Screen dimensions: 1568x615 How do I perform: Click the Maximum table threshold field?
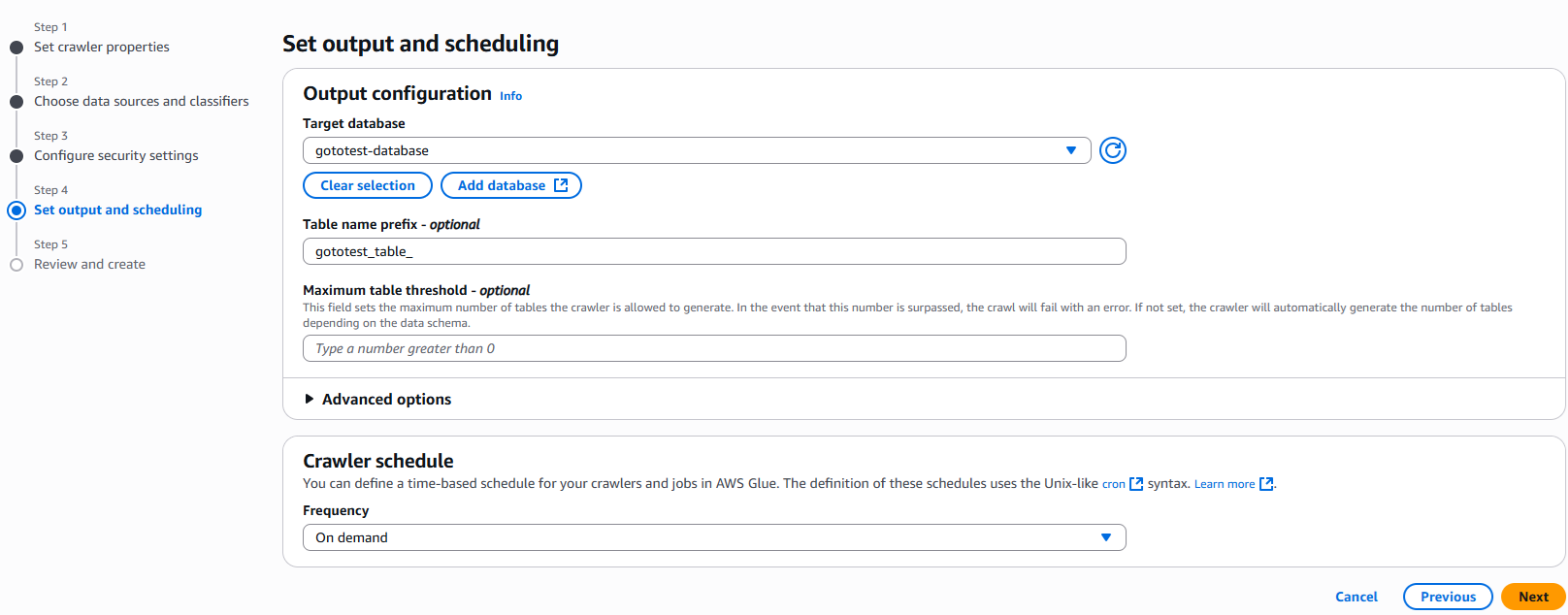tap(714, 348)
